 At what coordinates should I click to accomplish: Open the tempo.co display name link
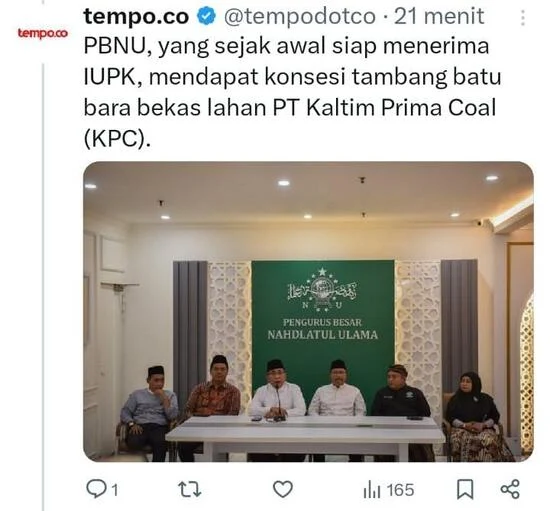[x=136, y=16]
